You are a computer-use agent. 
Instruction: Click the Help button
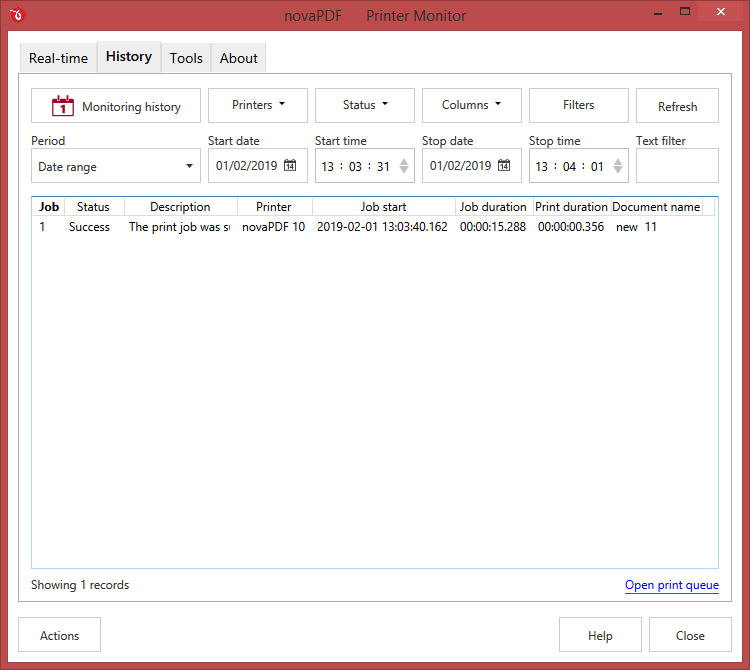click(600, 635)
